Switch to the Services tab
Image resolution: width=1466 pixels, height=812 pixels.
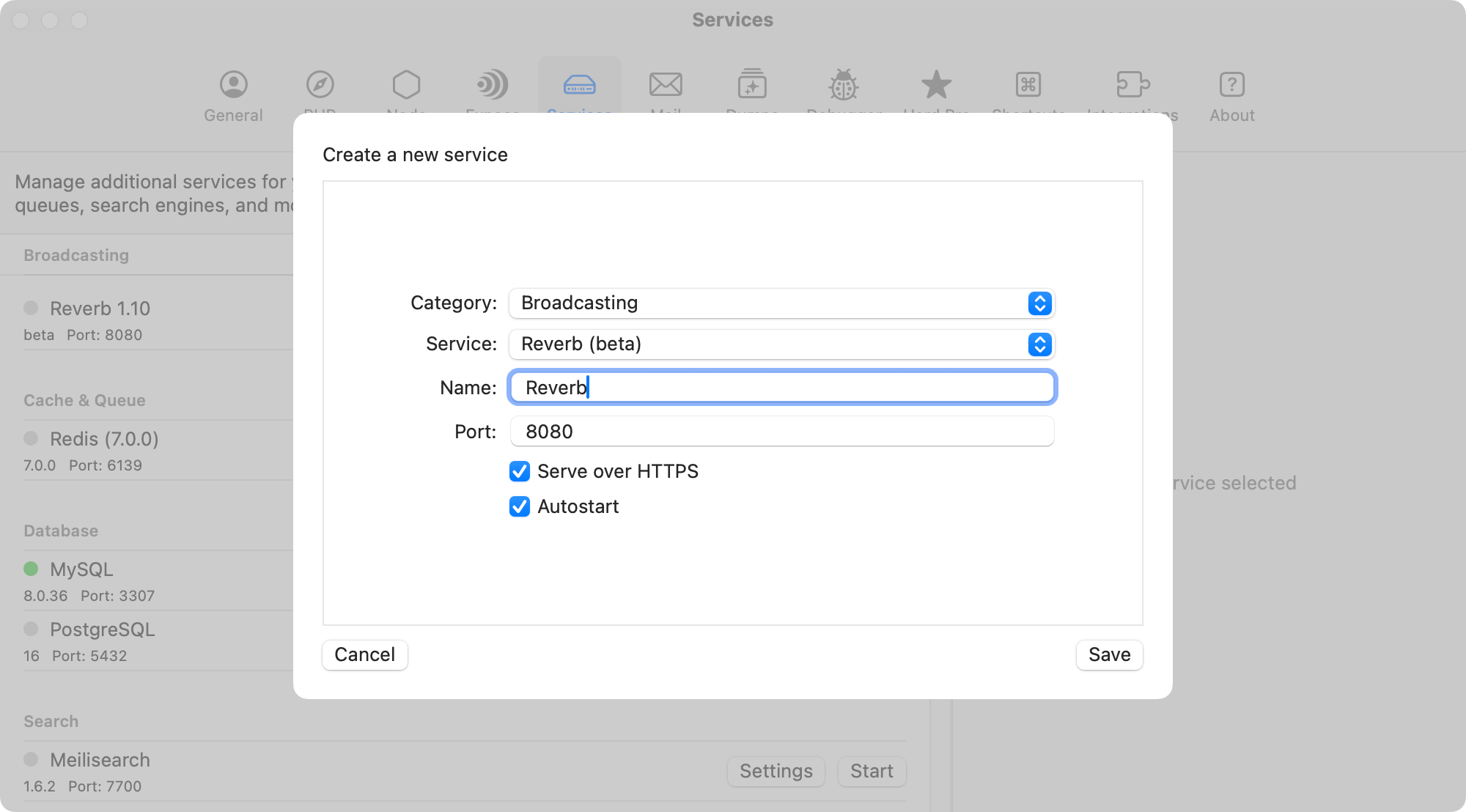tap(579, 84)
